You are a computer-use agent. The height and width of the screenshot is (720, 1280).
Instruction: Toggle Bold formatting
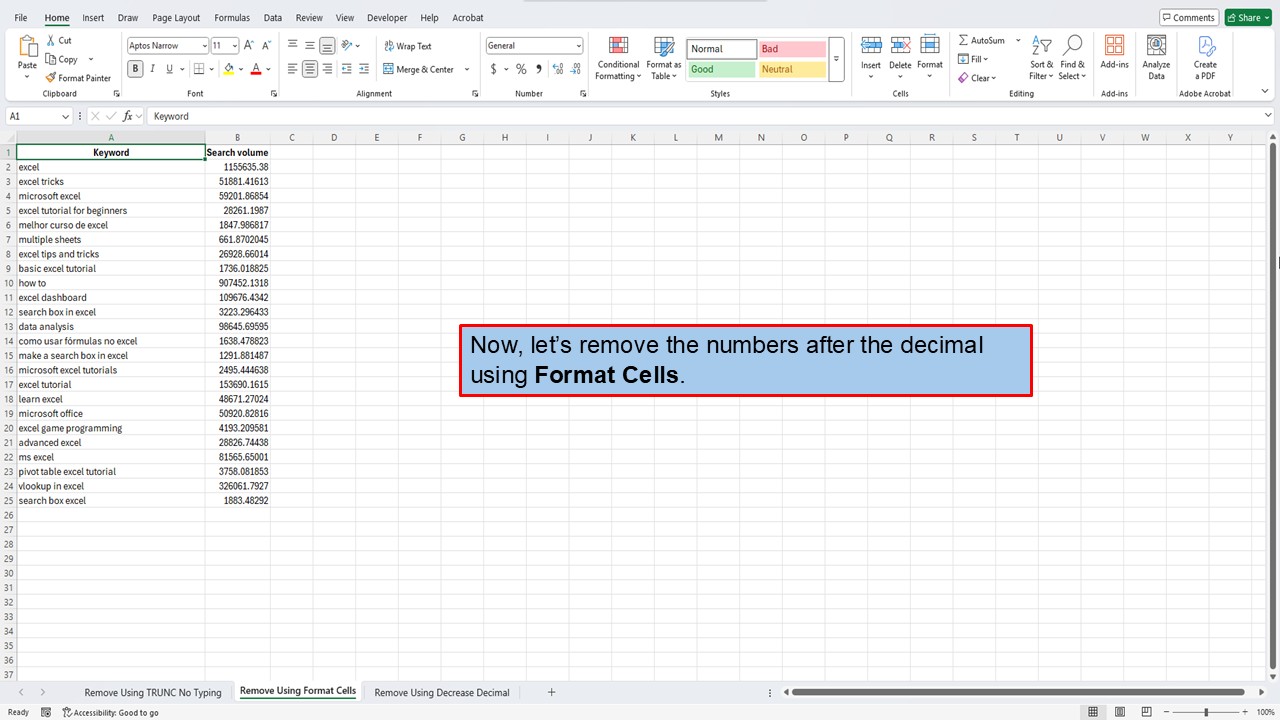pos(135,68)
